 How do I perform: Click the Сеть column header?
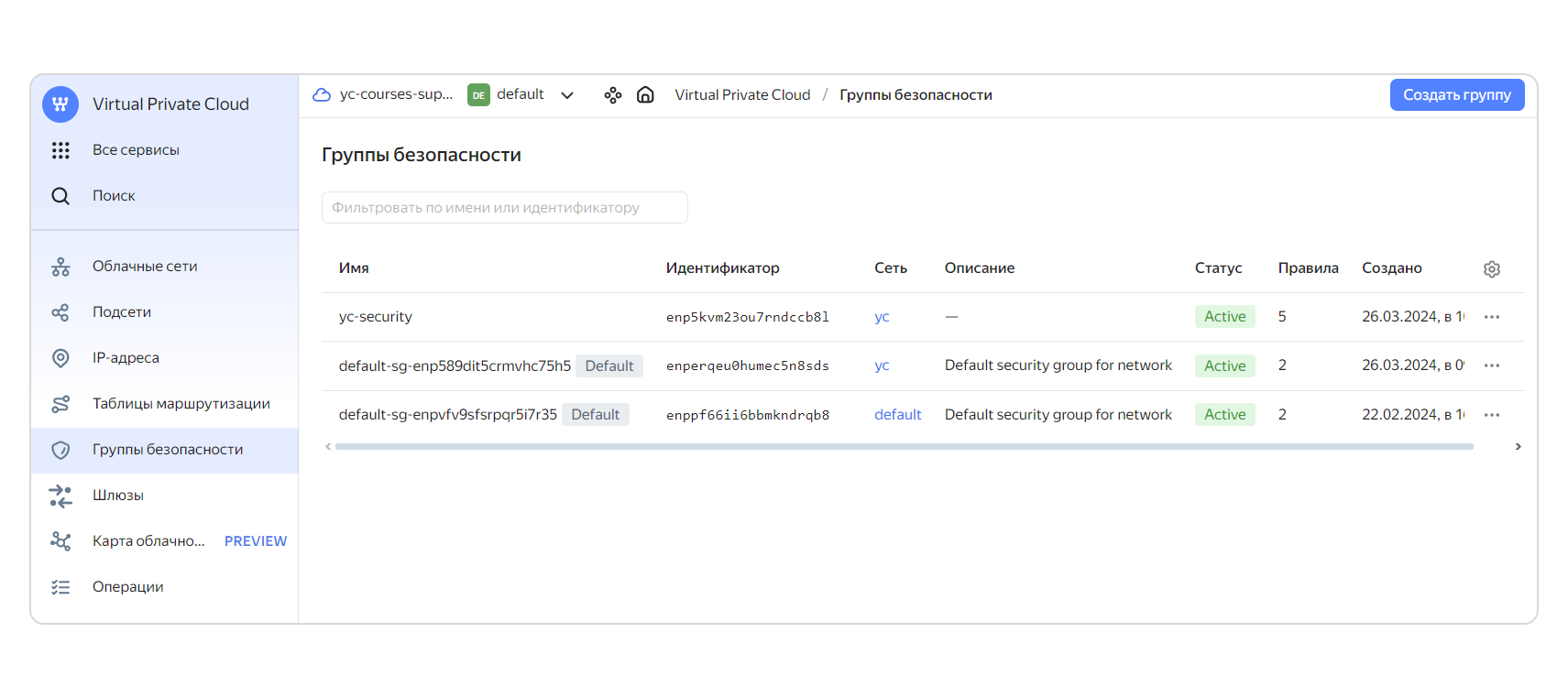coord(891,268)
